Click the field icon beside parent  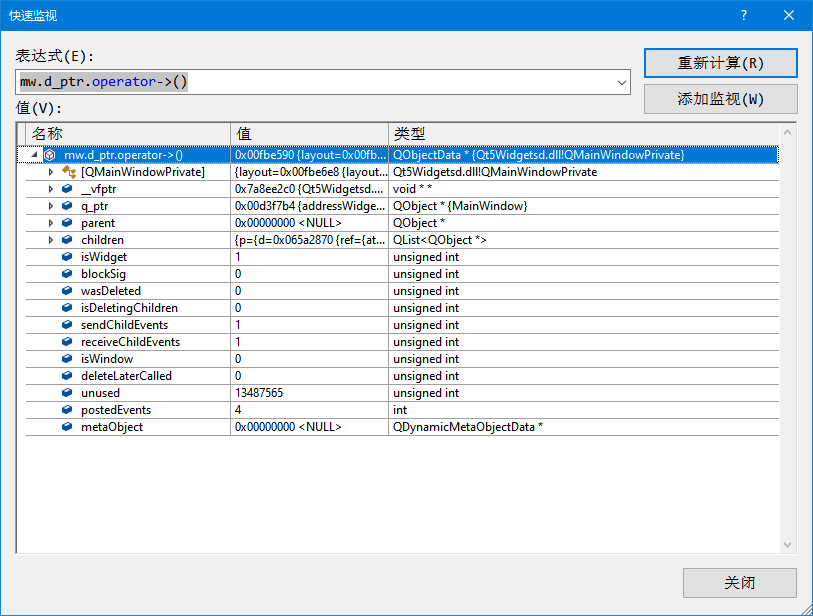pos(67,223)
